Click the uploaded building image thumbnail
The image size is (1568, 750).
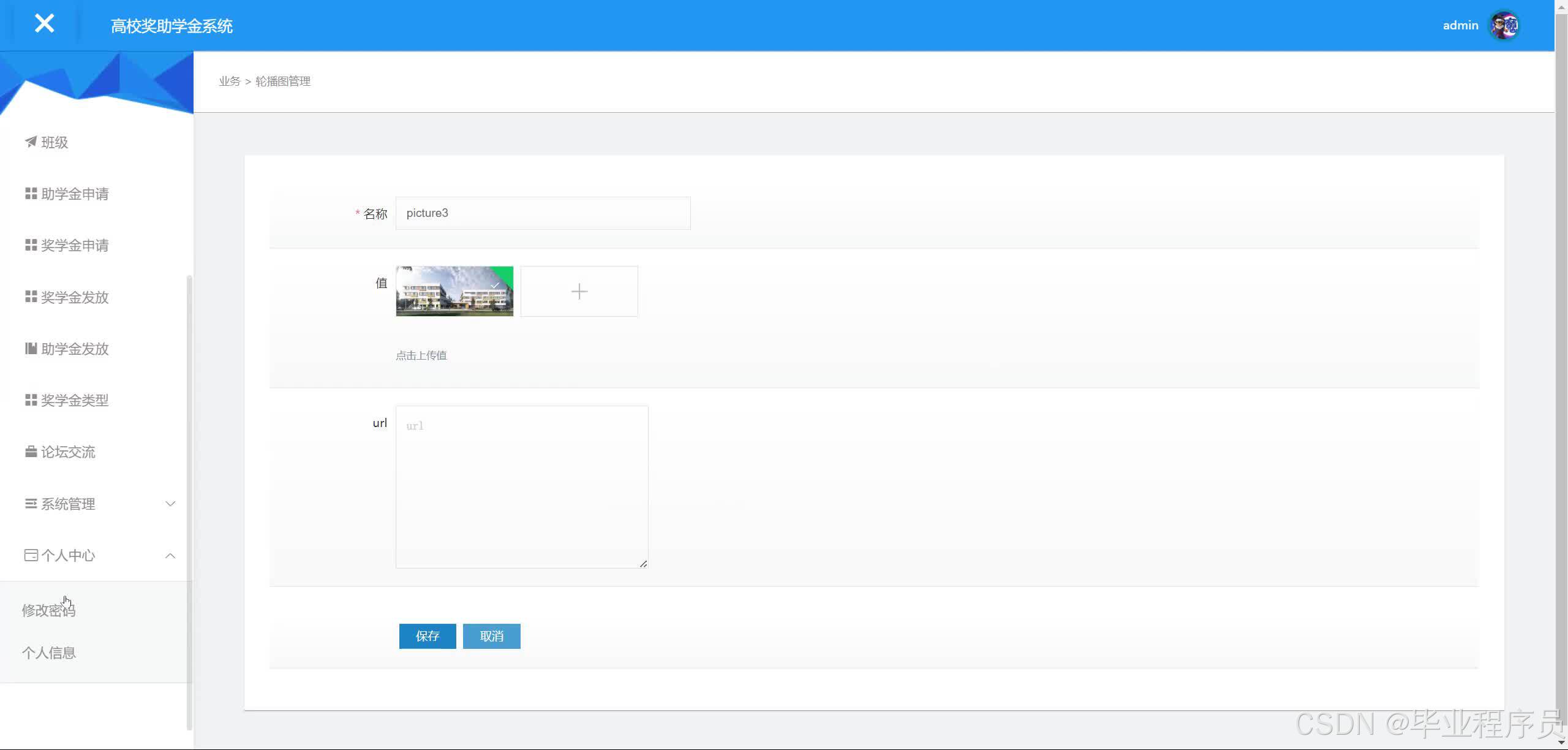tap(454, 292)
